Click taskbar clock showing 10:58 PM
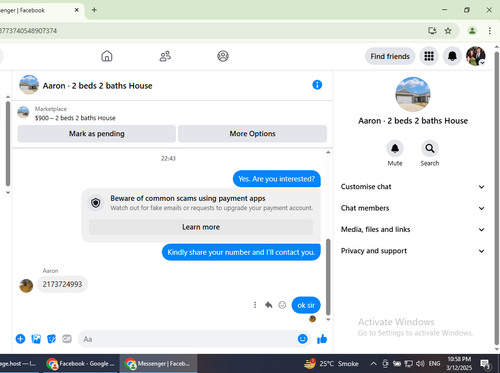 click(459, 364)
